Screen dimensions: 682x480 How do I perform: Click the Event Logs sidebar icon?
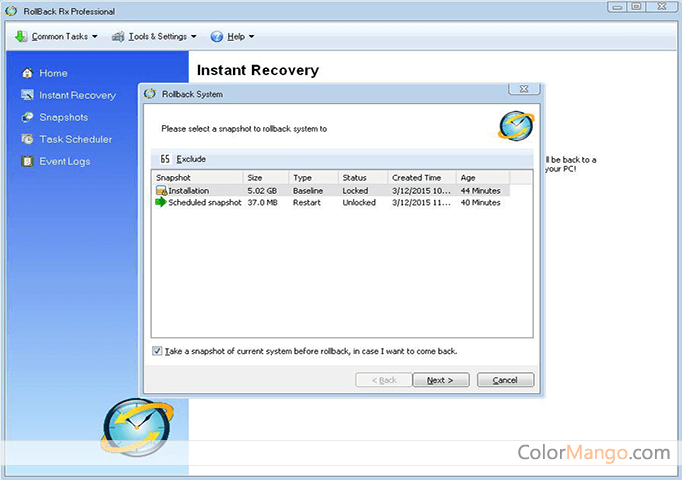click(x=28, y=161)
